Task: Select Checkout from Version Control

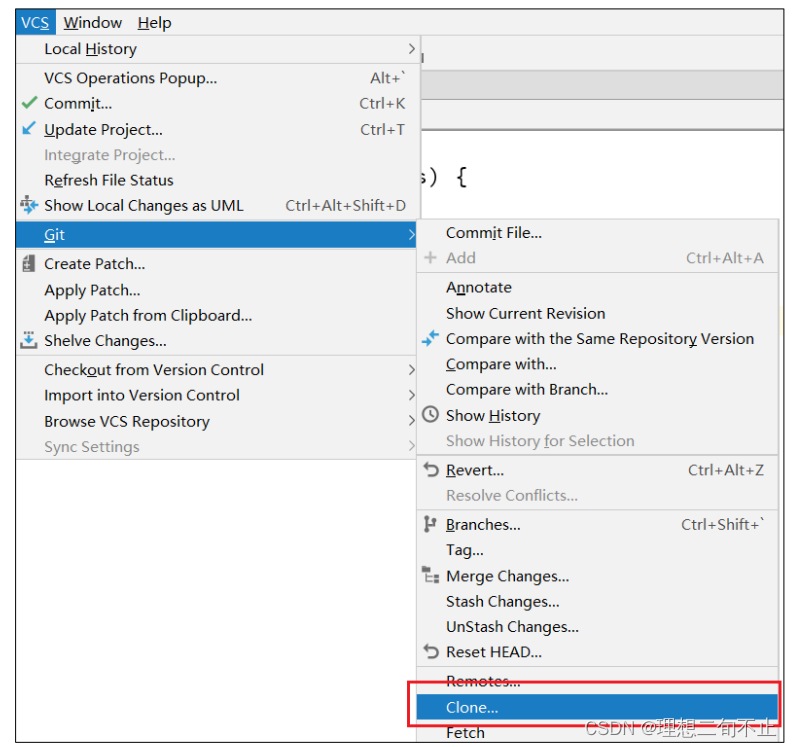Action: pyautogui.click(x=216, y=370)
